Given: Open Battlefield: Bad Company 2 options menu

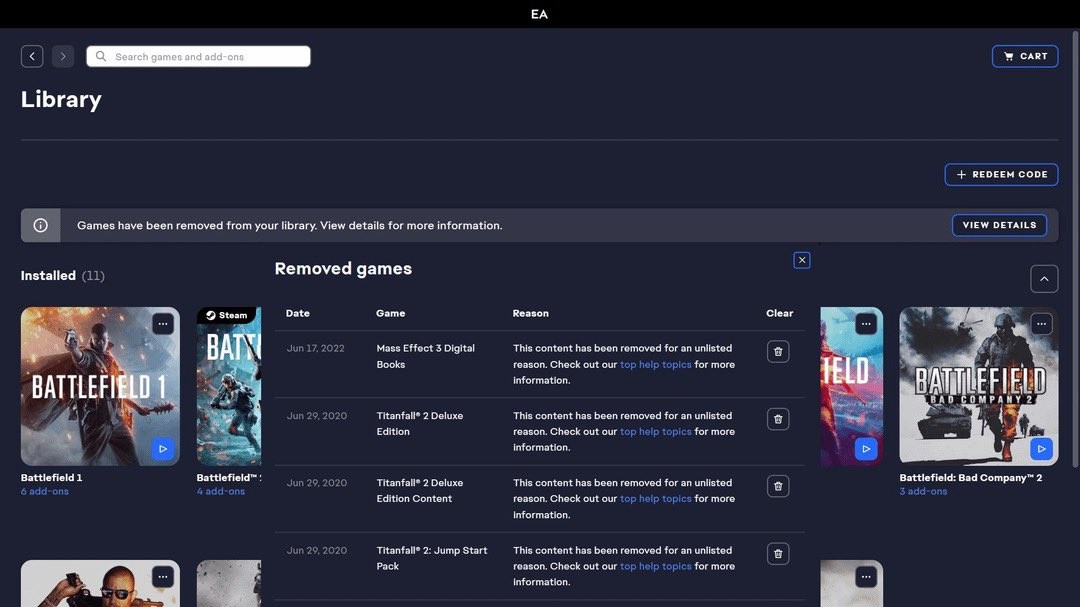Looking at the screenshot, I should (1041, 324).
